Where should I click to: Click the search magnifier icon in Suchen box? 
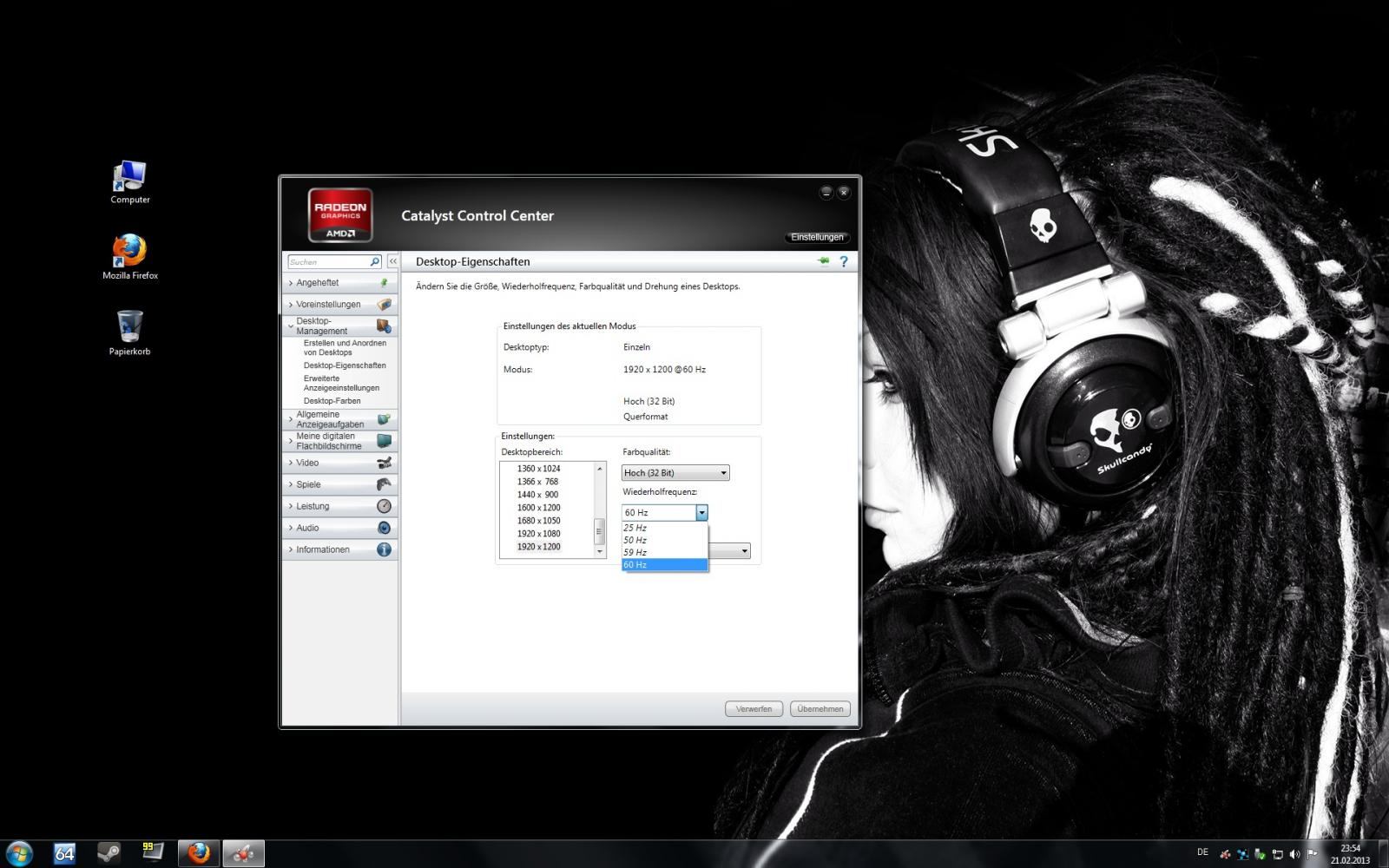point(374,261)
